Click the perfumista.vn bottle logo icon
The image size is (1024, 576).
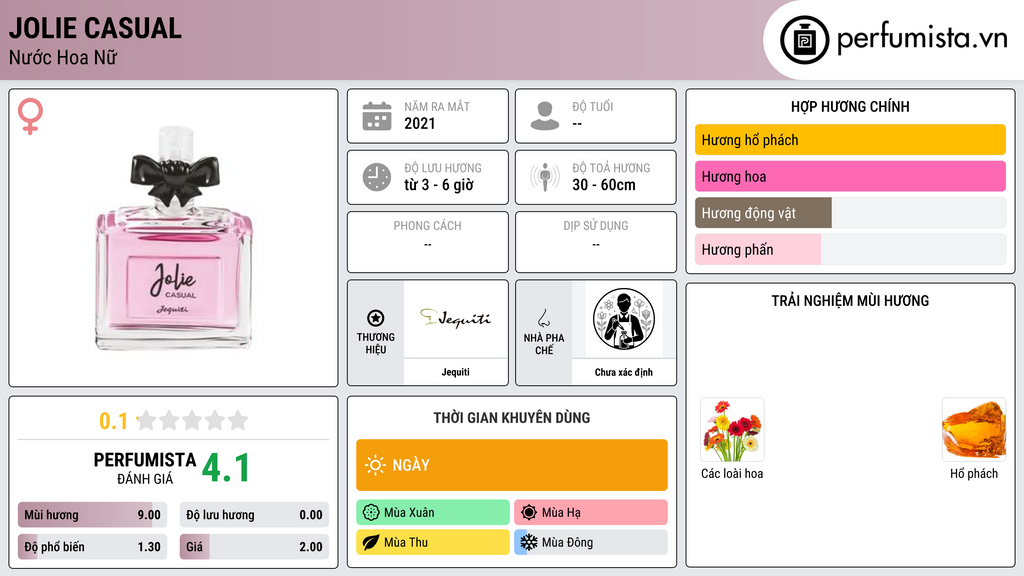(804, 40)
